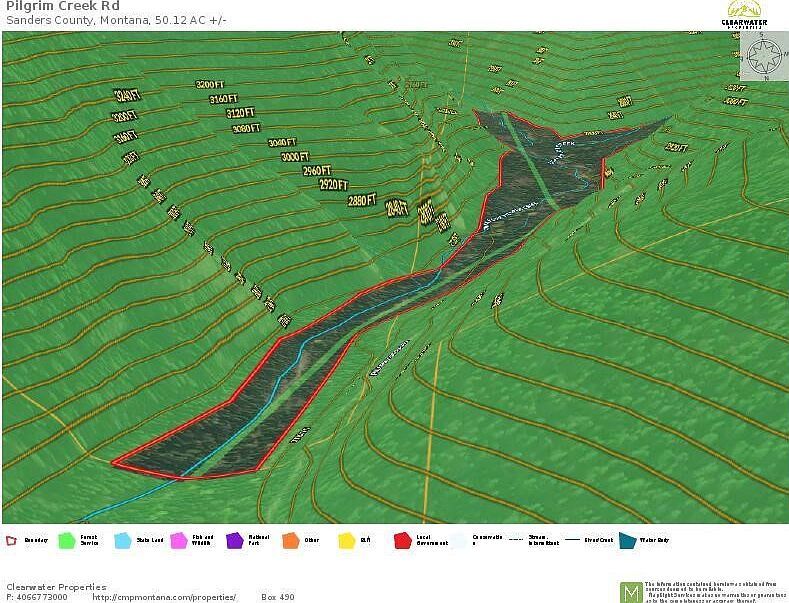Click the 'Local Government' legend label
This screenshot has height=603, width=789.
click(432, 541)
